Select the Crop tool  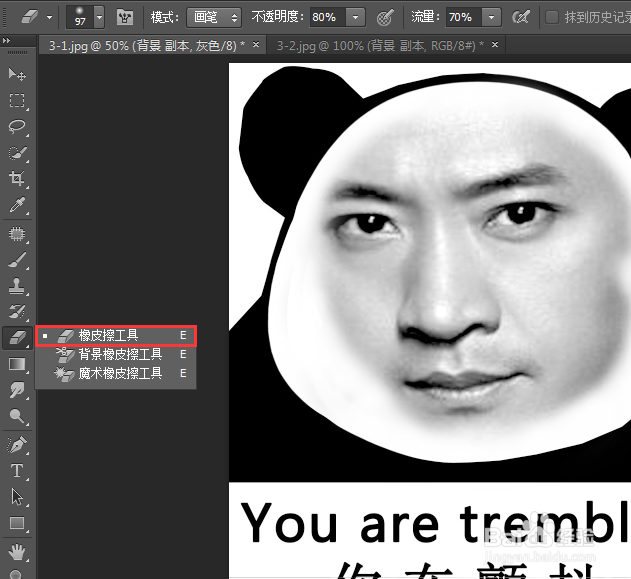pos(17,178)
